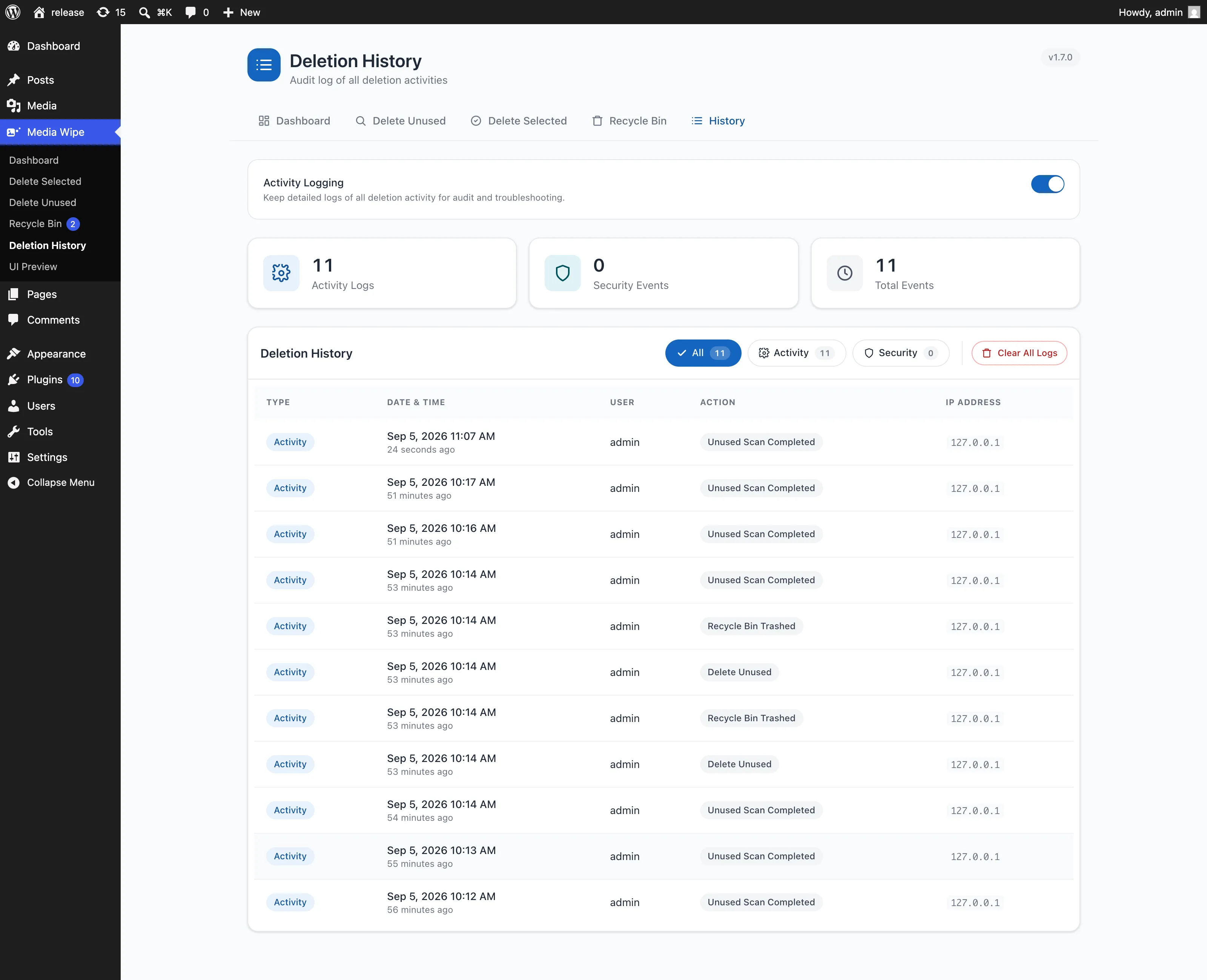Select the All 11 filter pill

tap(703, 353)
